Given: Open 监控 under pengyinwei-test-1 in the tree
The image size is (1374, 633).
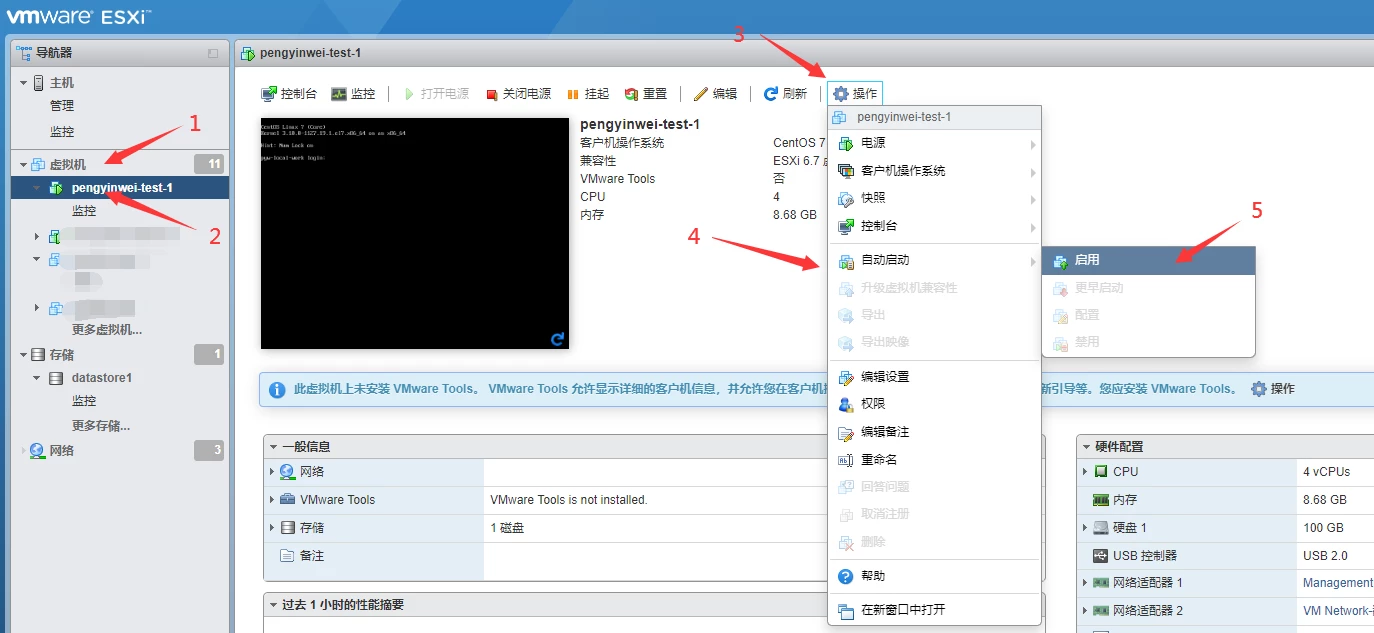Looking at the screenshot, I should [x=84, y=211].
